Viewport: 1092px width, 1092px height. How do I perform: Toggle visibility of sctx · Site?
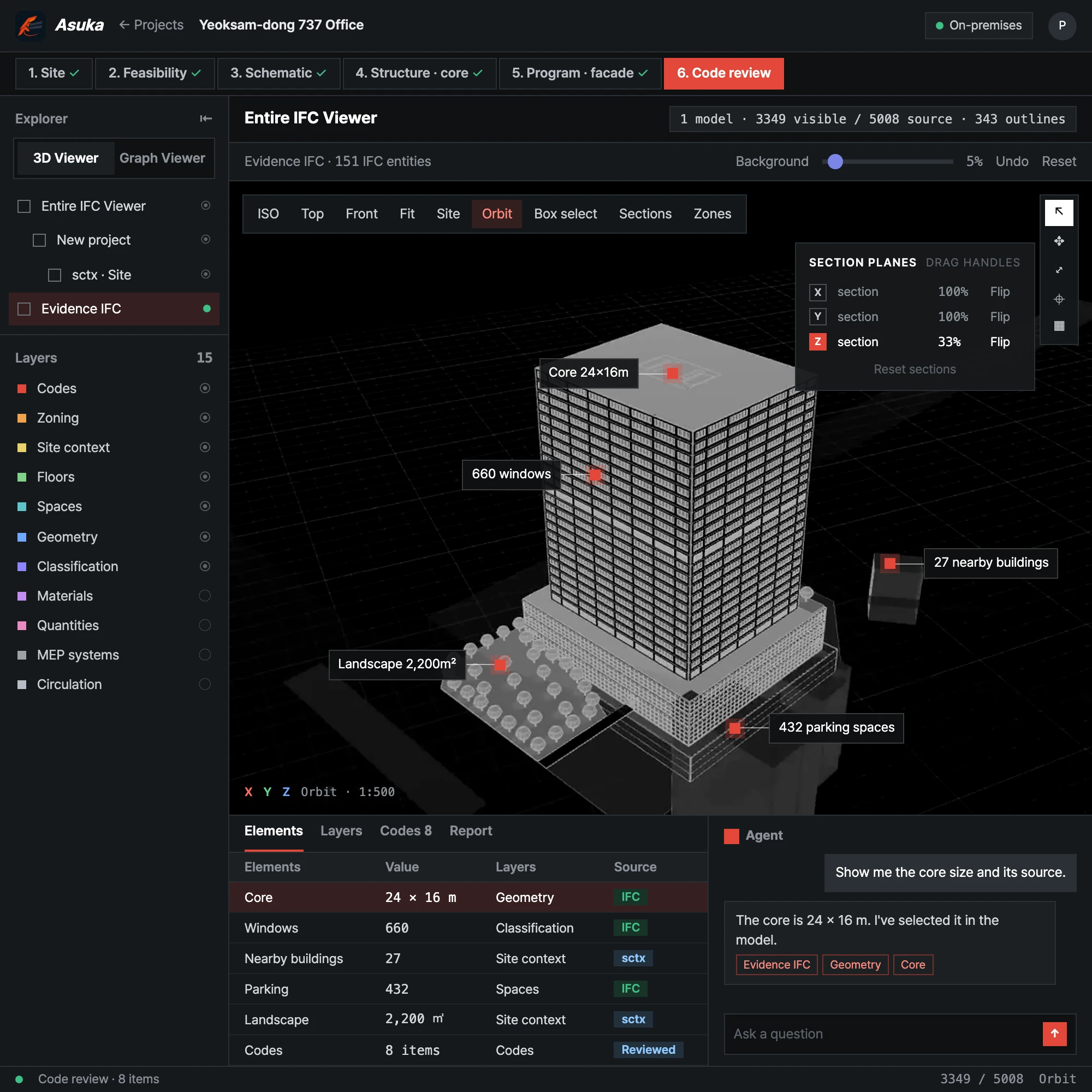click(x=206, y=275)
